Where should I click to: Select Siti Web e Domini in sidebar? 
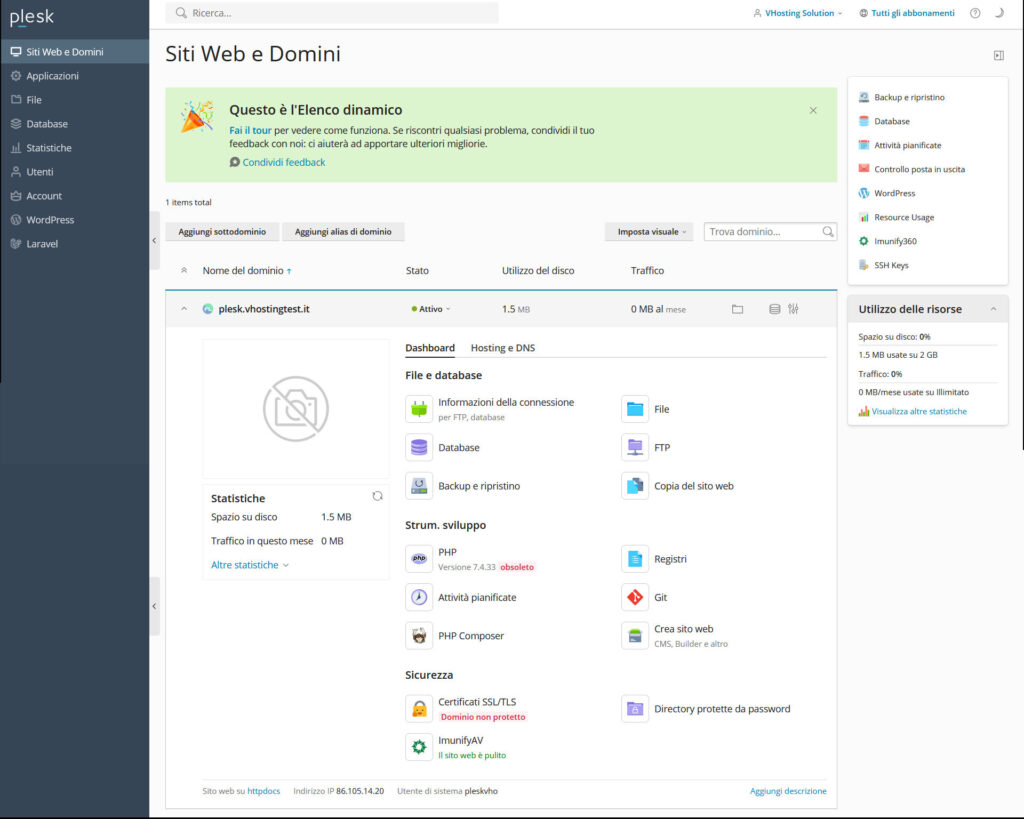[75, 52]
